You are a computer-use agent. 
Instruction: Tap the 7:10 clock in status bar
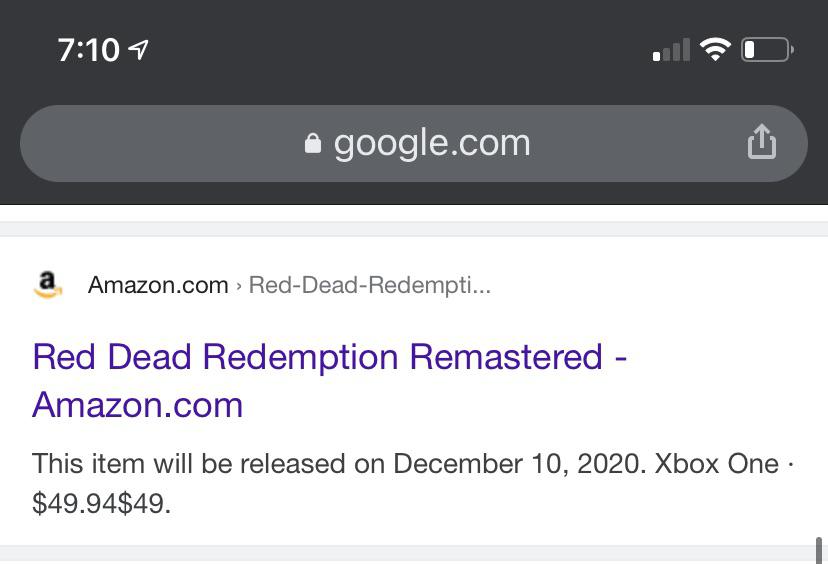[x=88, y=49]
